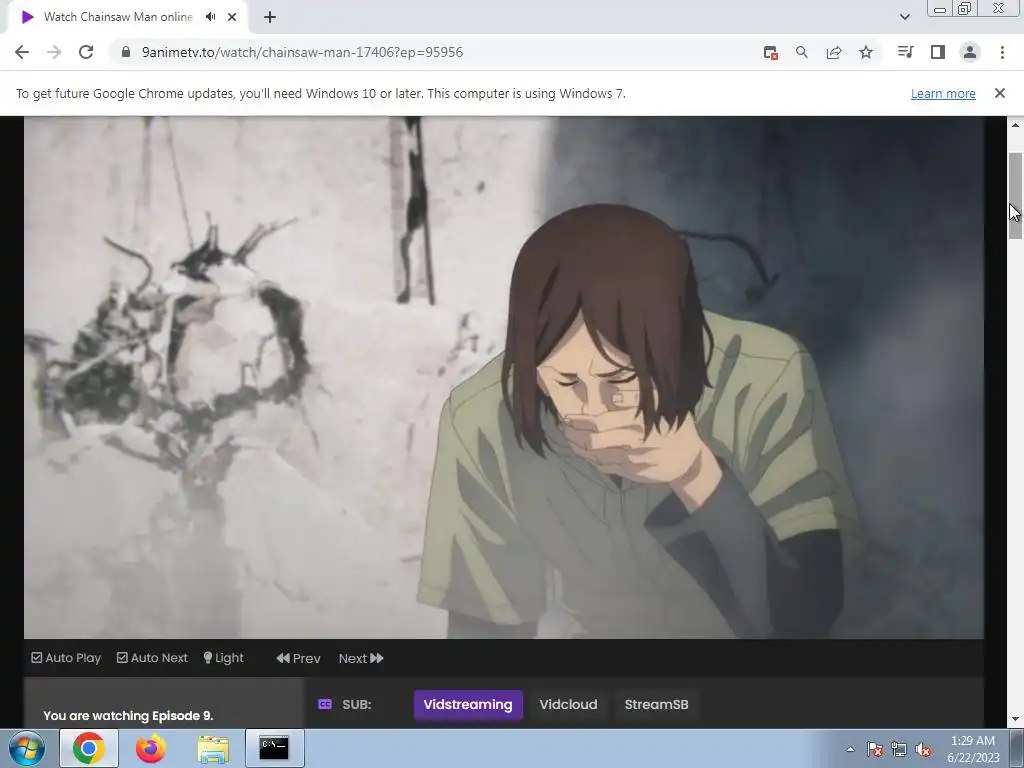Close the Chainsaw Man tab
The image size is (1024, 768).
pyautogui.click(x=232, y=17)
